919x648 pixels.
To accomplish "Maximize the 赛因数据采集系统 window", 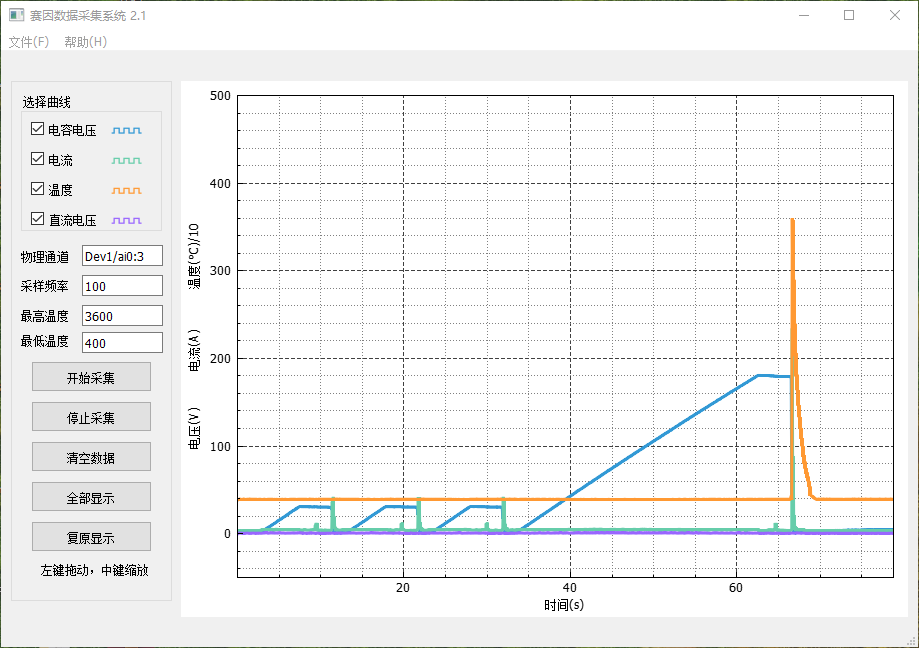I will [x=849, y=15].
